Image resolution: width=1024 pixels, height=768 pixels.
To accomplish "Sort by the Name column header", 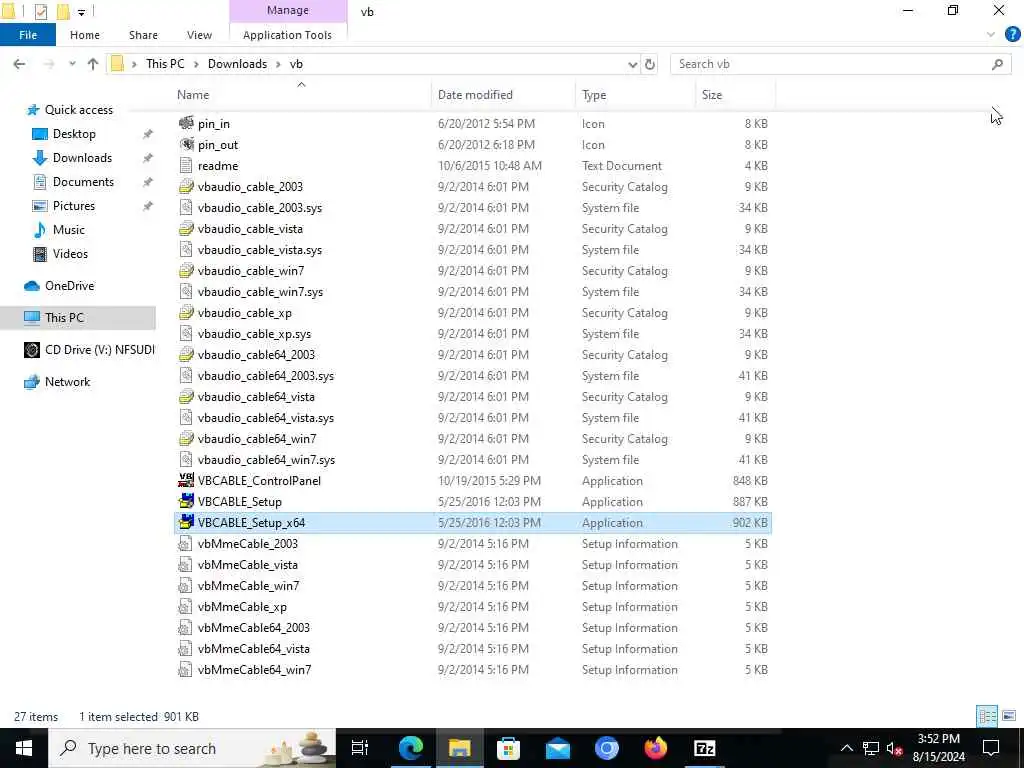I will [193, 95].
